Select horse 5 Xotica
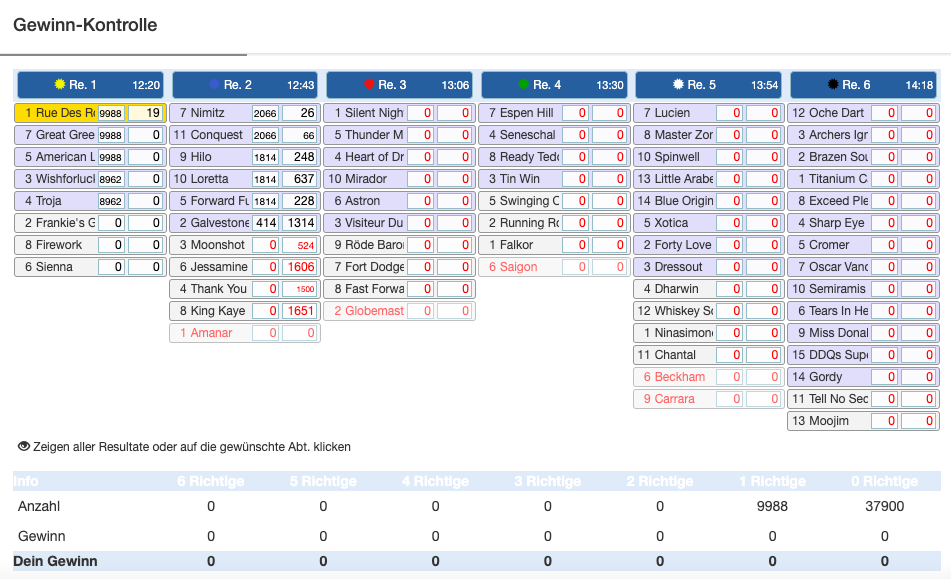The image size is (951, 579). click(x=709, y=223)
